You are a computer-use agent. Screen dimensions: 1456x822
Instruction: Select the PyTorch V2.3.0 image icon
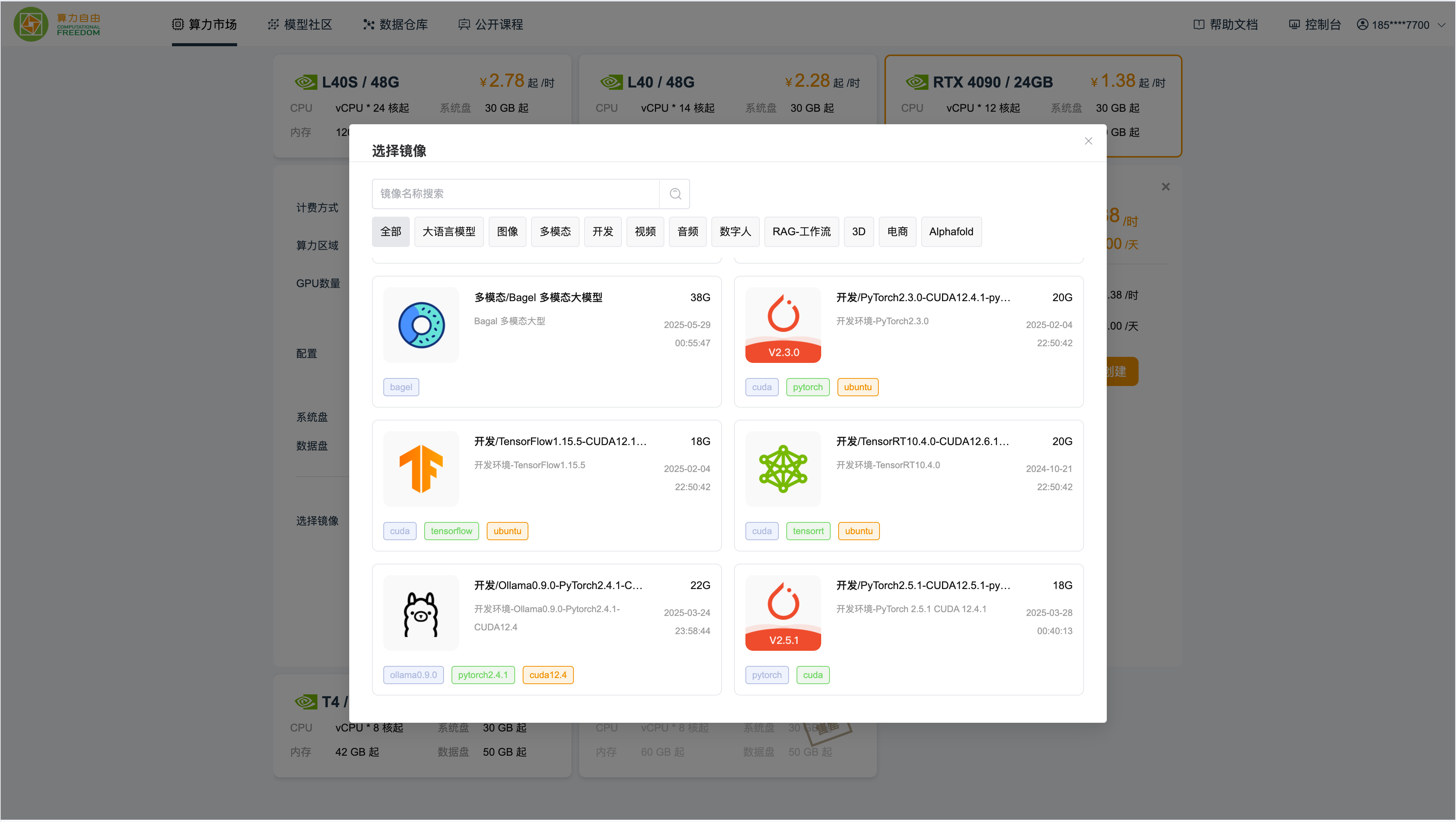coord(783,325)
